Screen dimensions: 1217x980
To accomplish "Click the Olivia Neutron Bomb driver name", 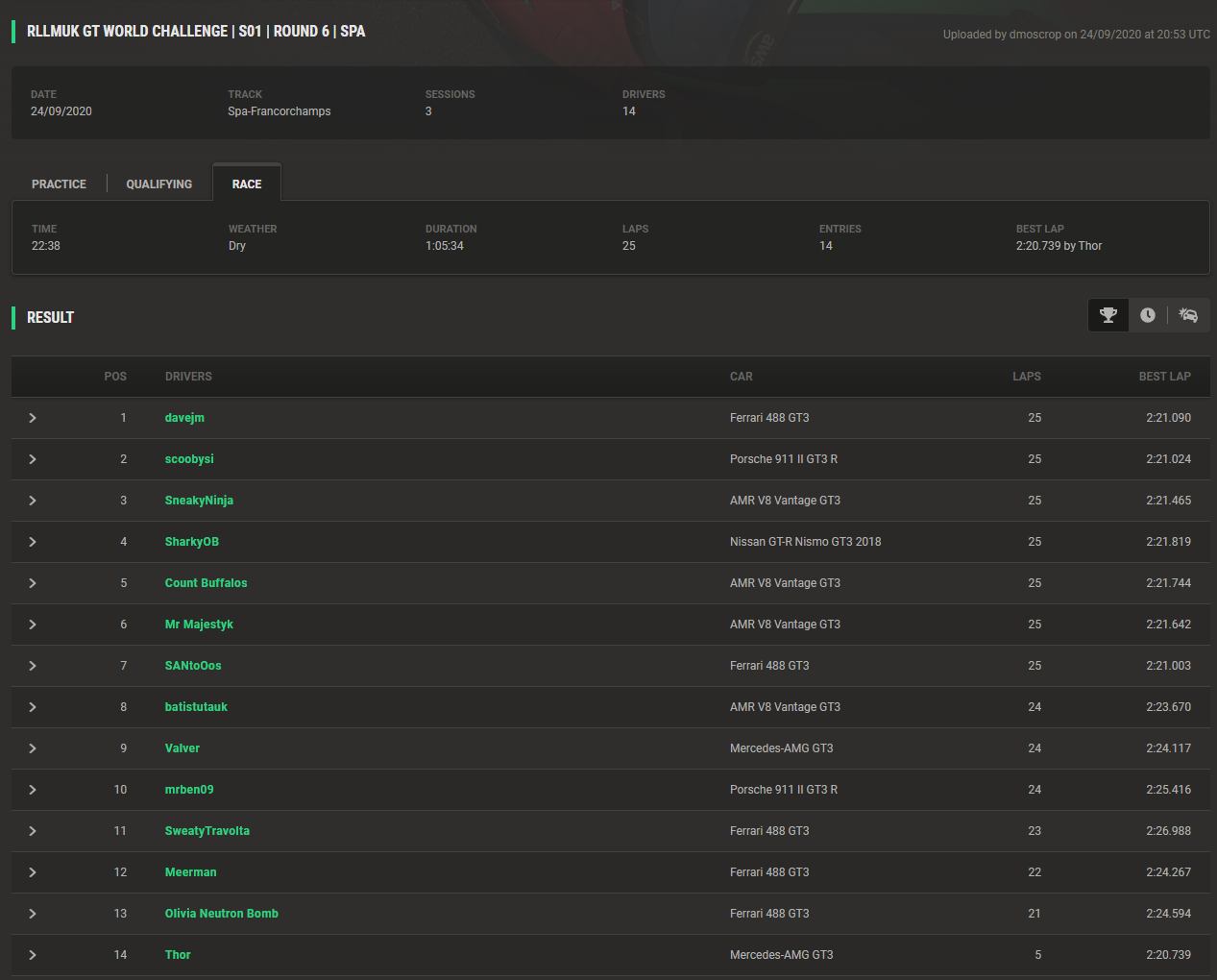I will 222,914.
